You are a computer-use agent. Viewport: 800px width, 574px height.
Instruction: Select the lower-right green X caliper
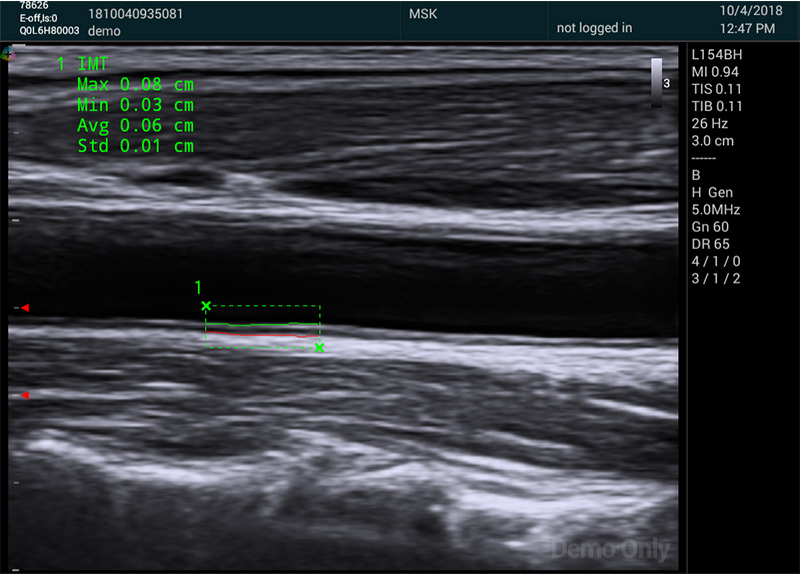[x=319, y=347]
